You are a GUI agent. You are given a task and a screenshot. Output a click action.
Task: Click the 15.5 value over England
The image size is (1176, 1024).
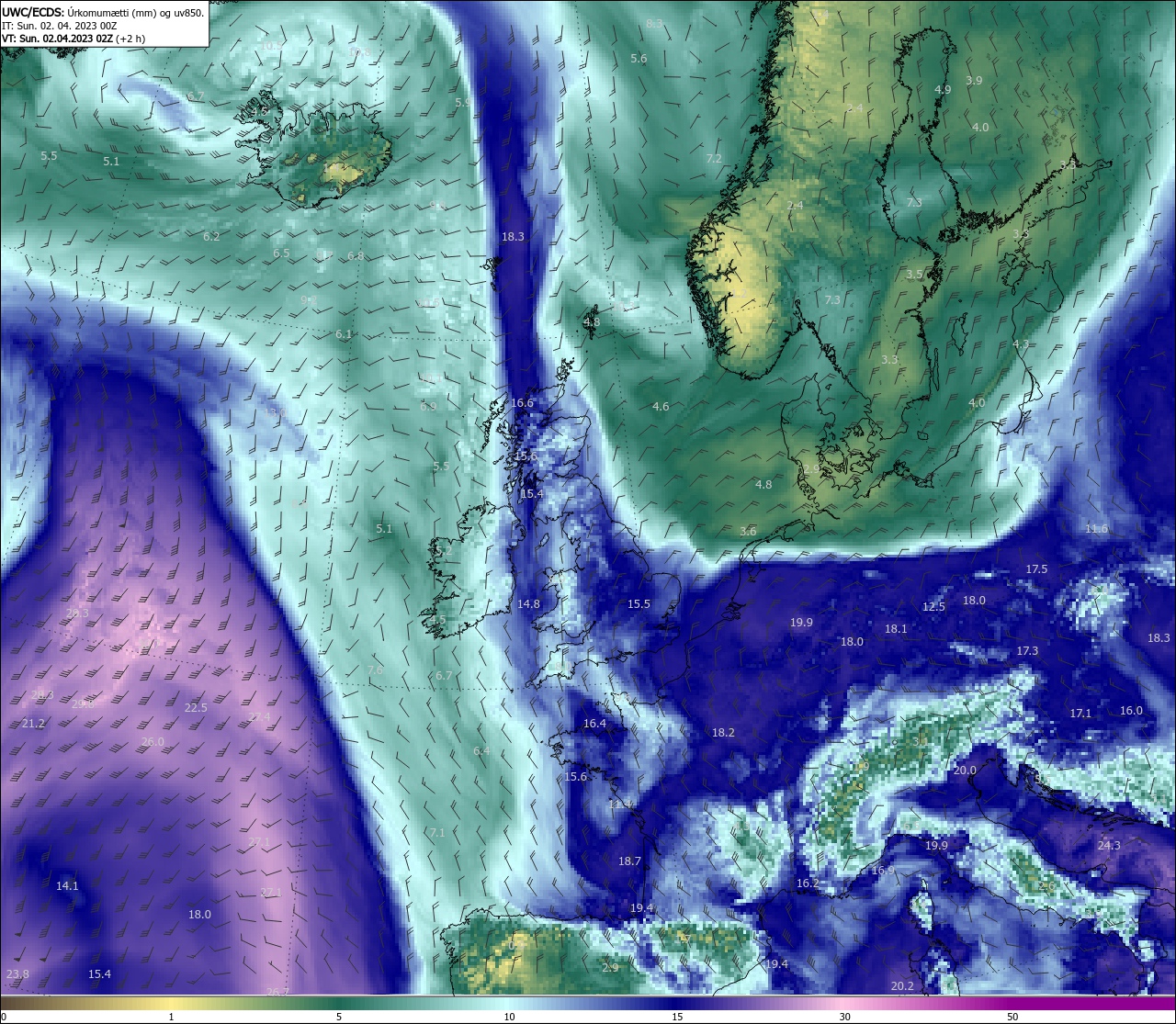639,604
